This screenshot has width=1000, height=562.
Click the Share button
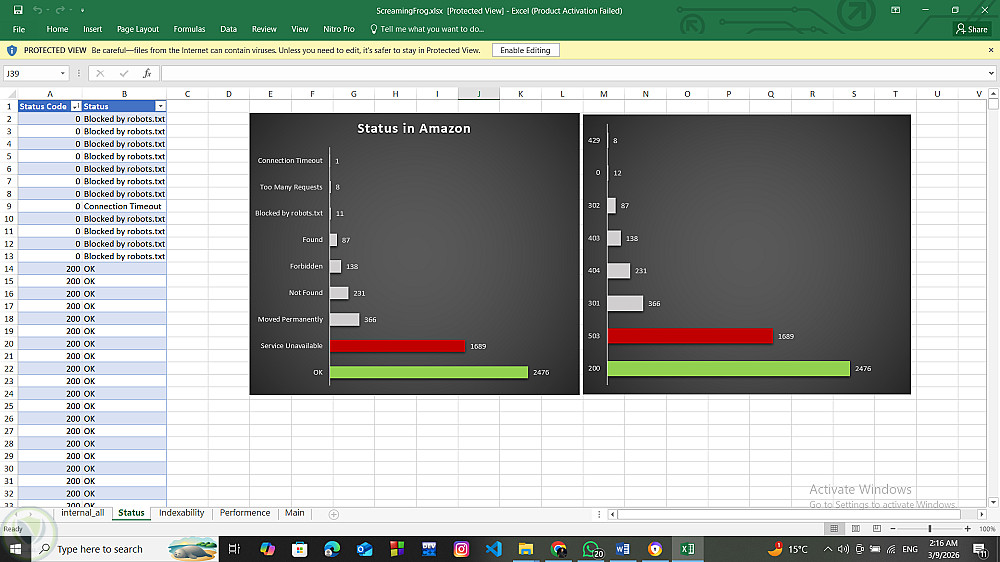pos(972,29)
